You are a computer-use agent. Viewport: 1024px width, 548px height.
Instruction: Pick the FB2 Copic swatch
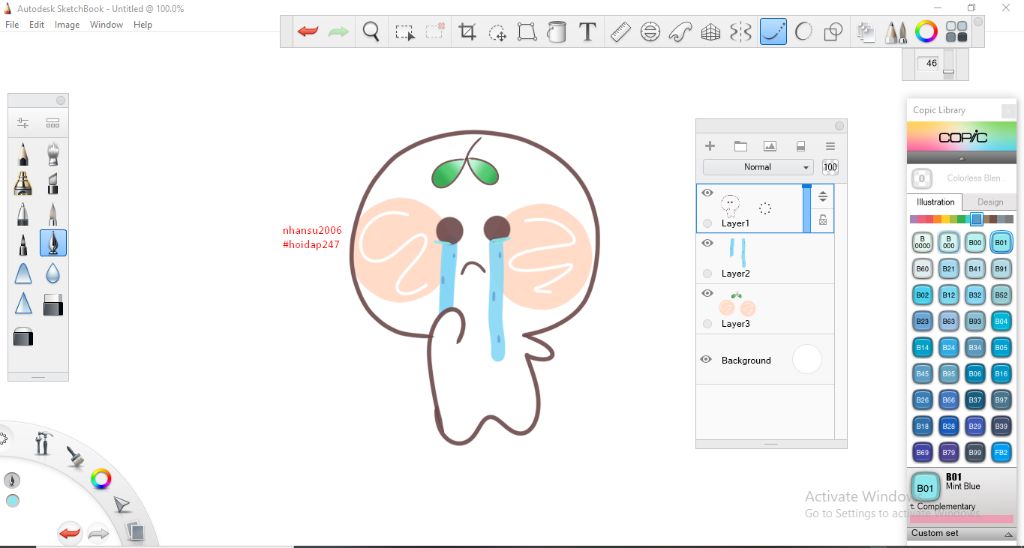pyautogui.click(x=1001, y=452)
